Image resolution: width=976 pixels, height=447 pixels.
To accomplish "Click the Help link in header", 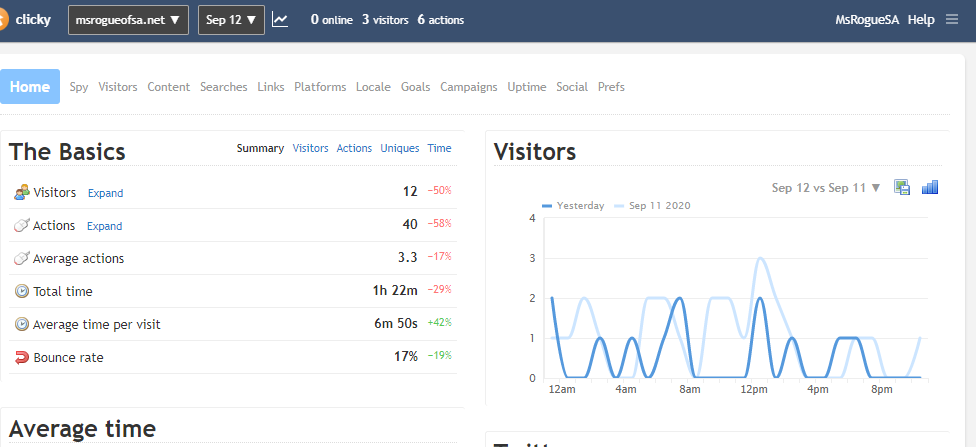I will [921, 20].
